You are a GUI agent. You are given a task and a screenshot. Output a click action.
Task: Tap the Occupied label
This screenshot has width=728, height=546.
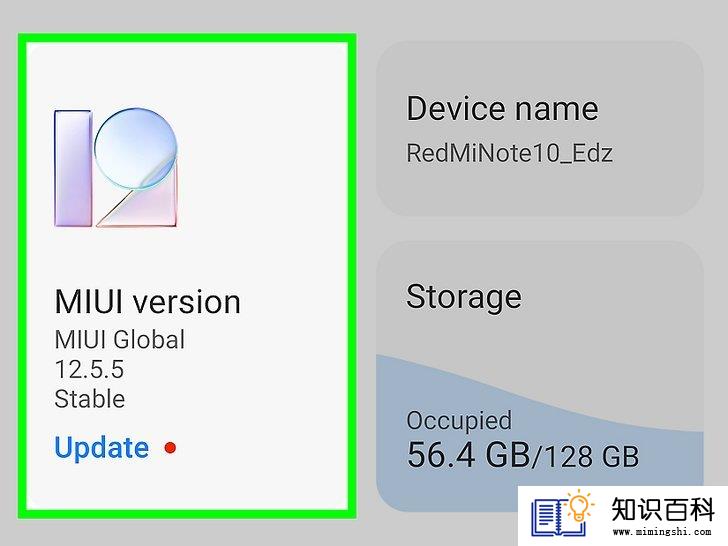459,421
